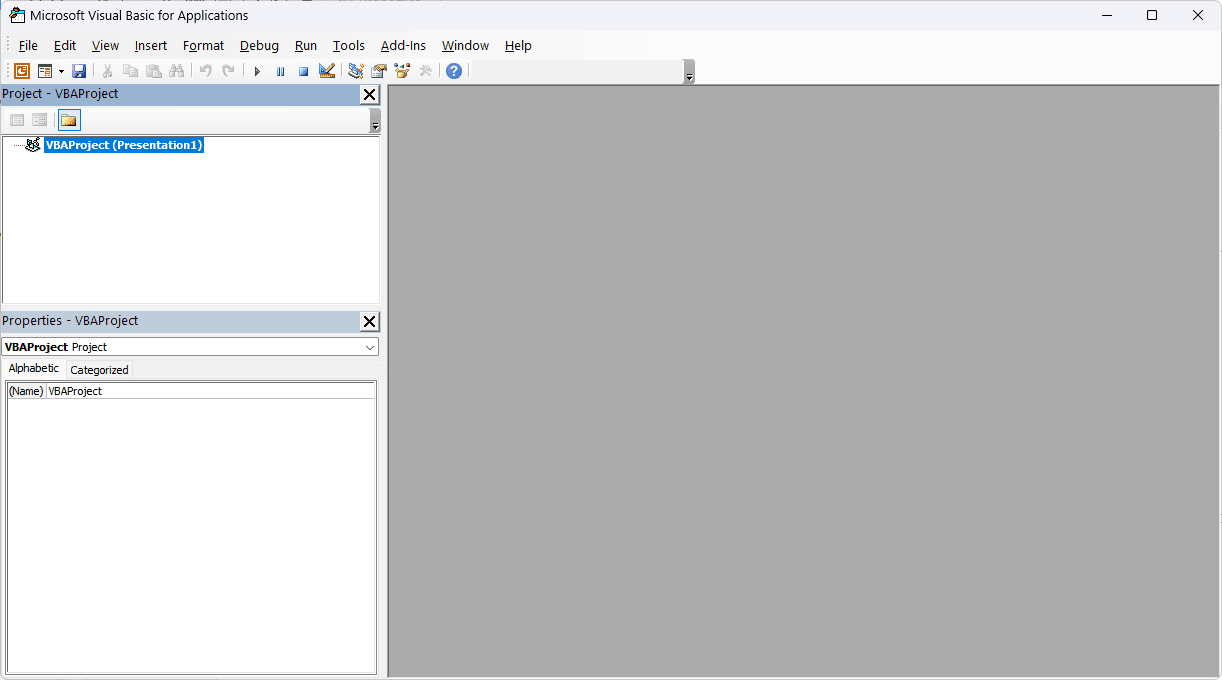Open the View menu
1222x680 pixels.
(x=105, y=46)
